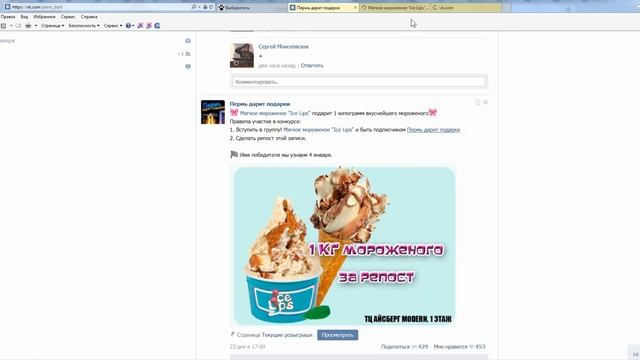The width and height of the screenshot is (640, 360).
Task: Click text 2. Сделать репост этой записи.
Action: (268, 138)
